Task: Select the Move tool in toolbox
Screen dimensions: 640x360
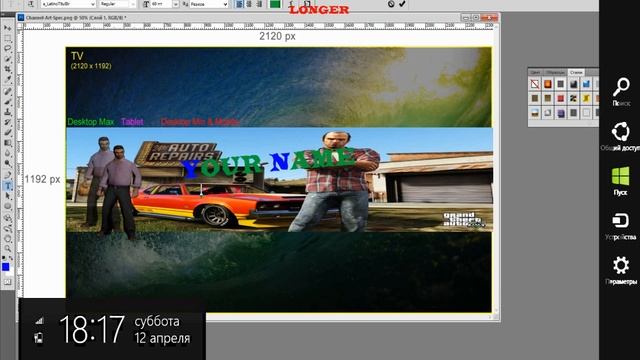Action: 8,28
